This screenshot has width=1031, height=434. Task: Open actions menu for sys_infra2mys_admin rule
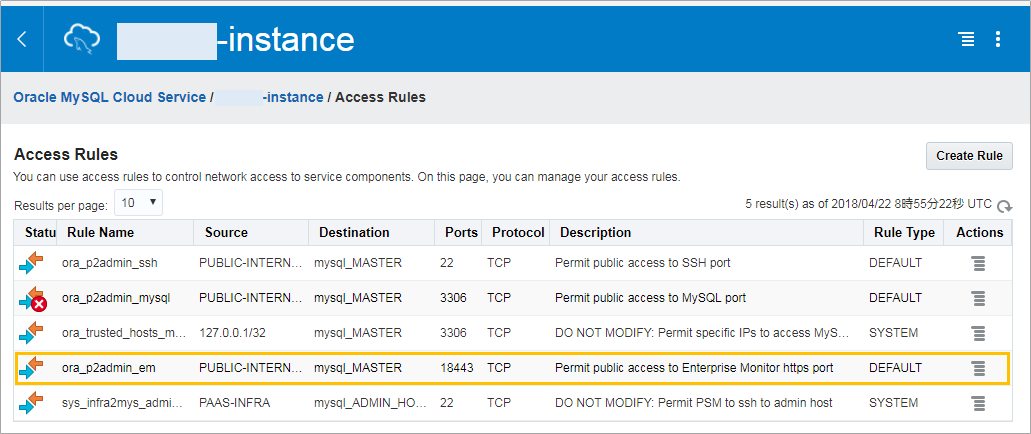pos(978,403)
